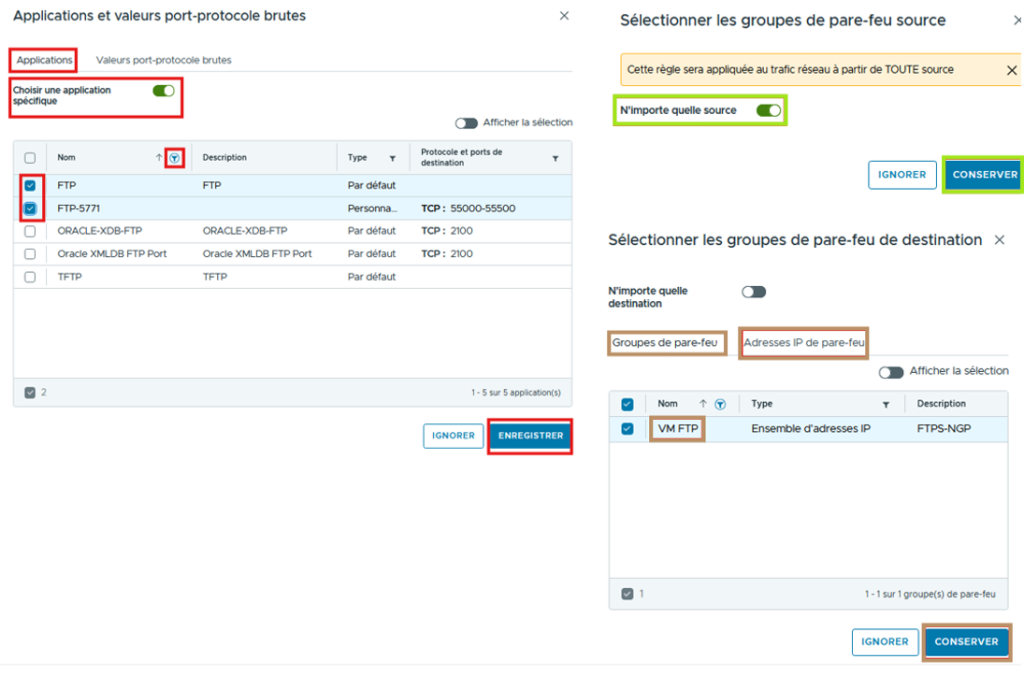Turn off 'N'importe quelle source' toggle
Screen dimensions: 1024x674
[x=768, y=110]
